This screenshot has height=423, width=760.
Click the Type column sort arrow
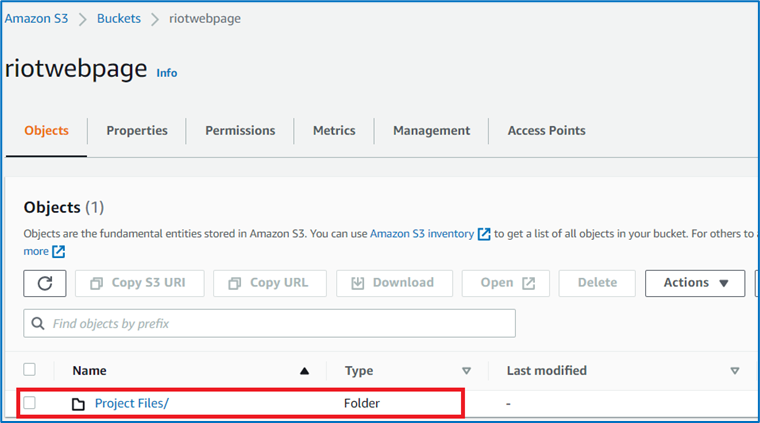coord(466,371)
